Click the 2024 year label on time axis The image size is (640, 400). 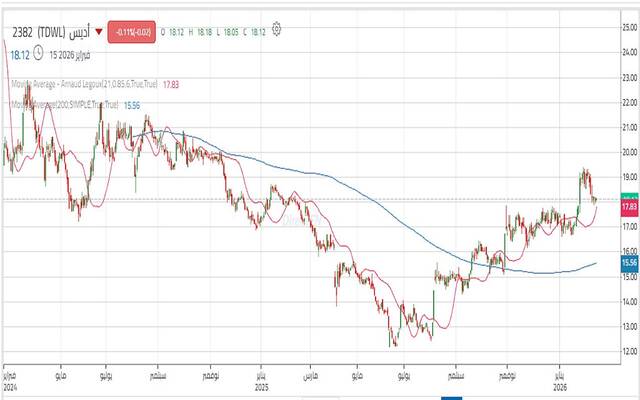[12, 384]
